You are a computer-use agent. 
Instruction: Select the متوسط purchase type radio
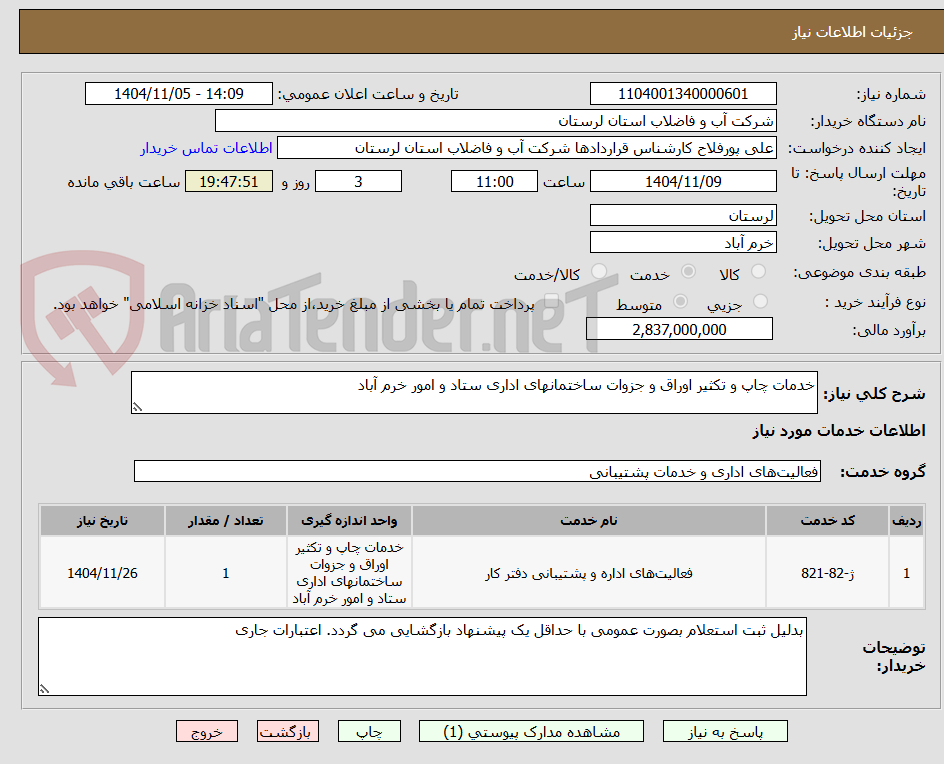[680, 301]
